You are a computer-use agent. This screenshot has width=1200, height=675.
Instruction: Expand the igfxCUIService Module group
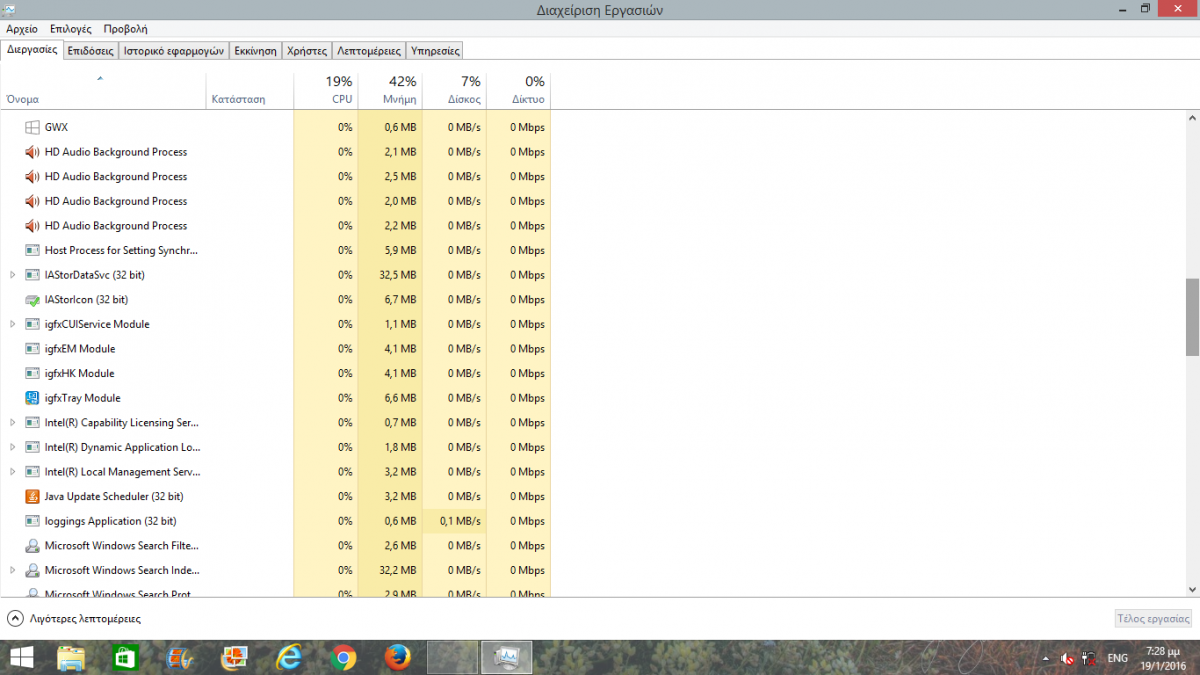pos(12,324)
